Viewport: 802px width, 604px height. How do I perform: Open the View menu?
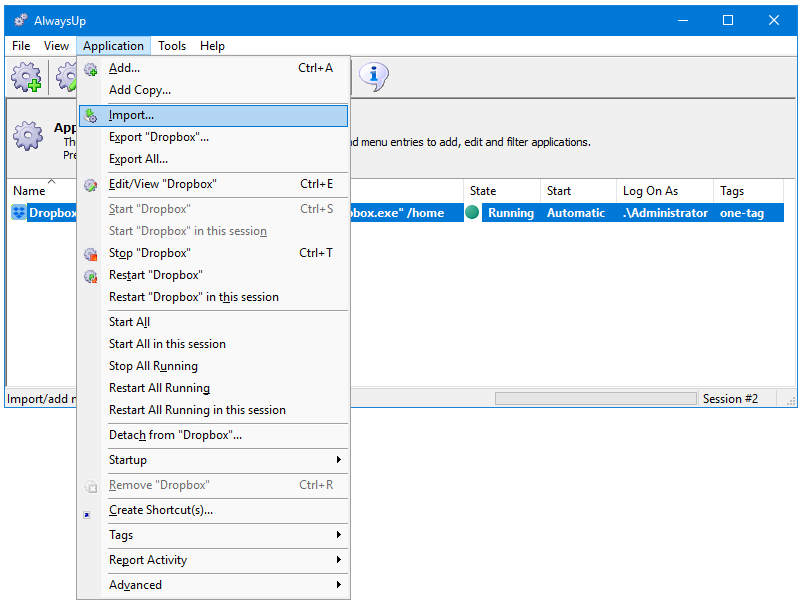click(x=56, y=46)
